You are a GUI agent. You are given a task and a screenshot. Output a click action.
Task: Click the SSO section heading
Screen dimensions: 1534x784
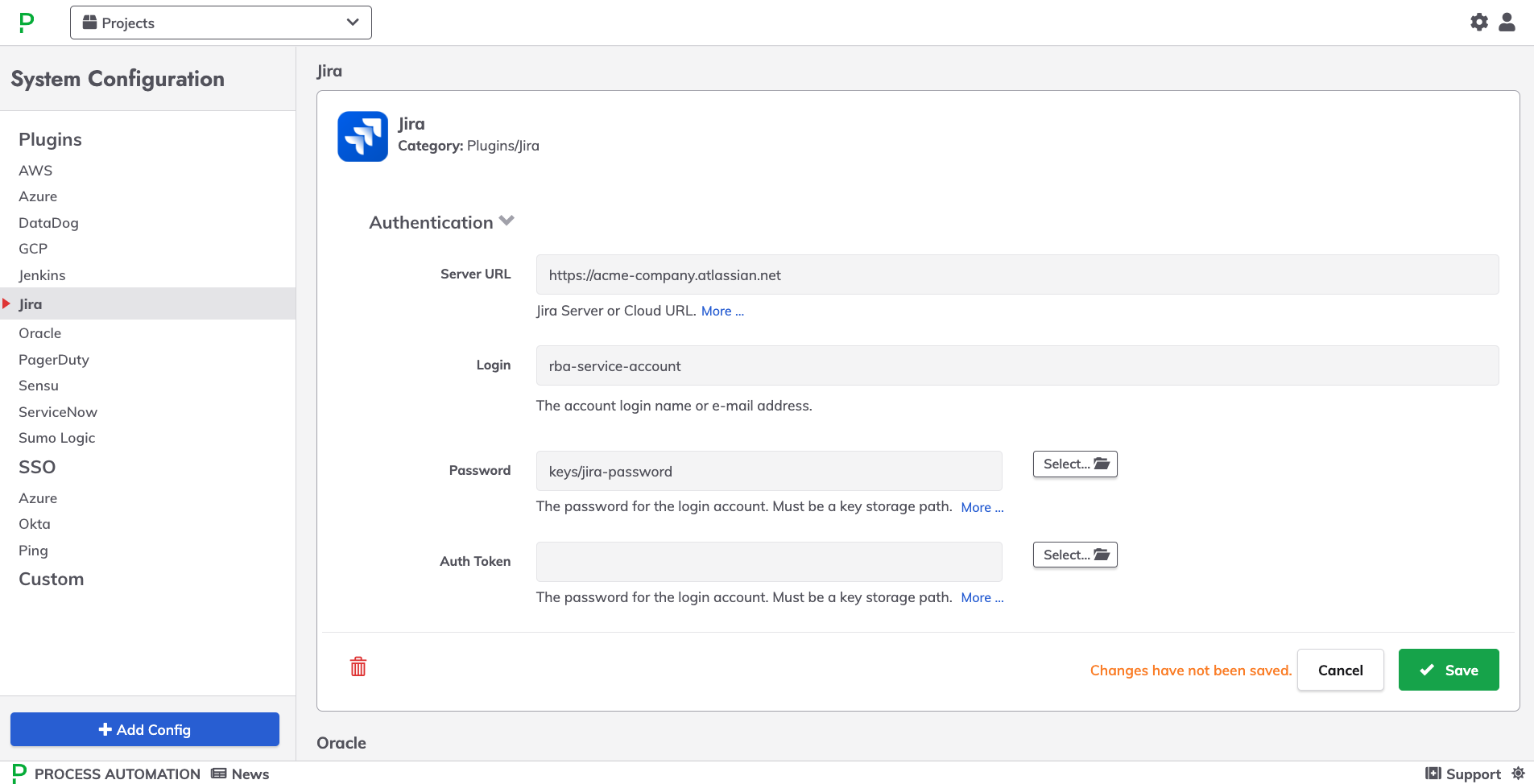(37, 467)
